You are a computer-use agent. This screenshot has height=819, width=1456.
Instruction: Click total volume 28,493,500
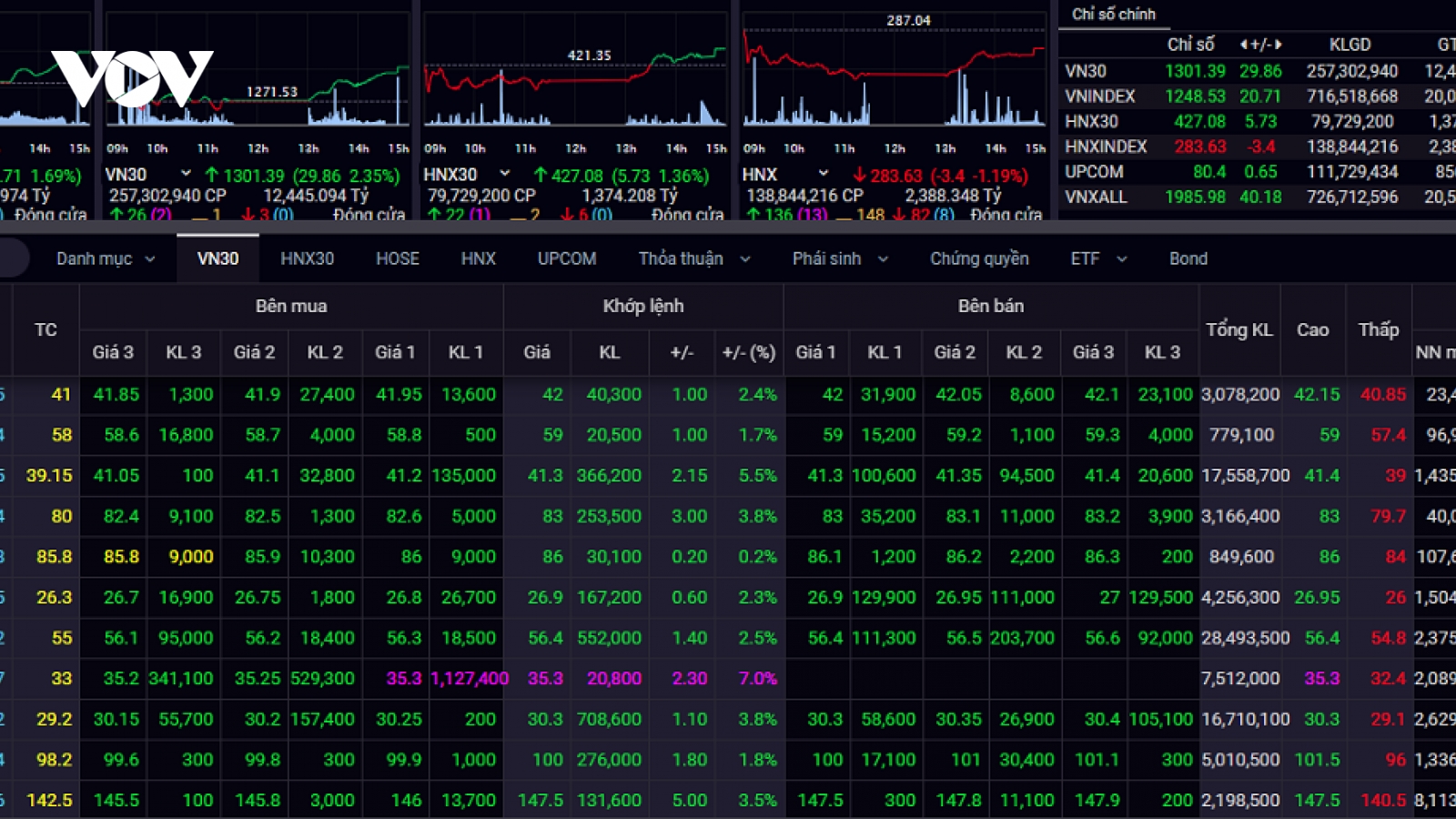point(1245,638)
